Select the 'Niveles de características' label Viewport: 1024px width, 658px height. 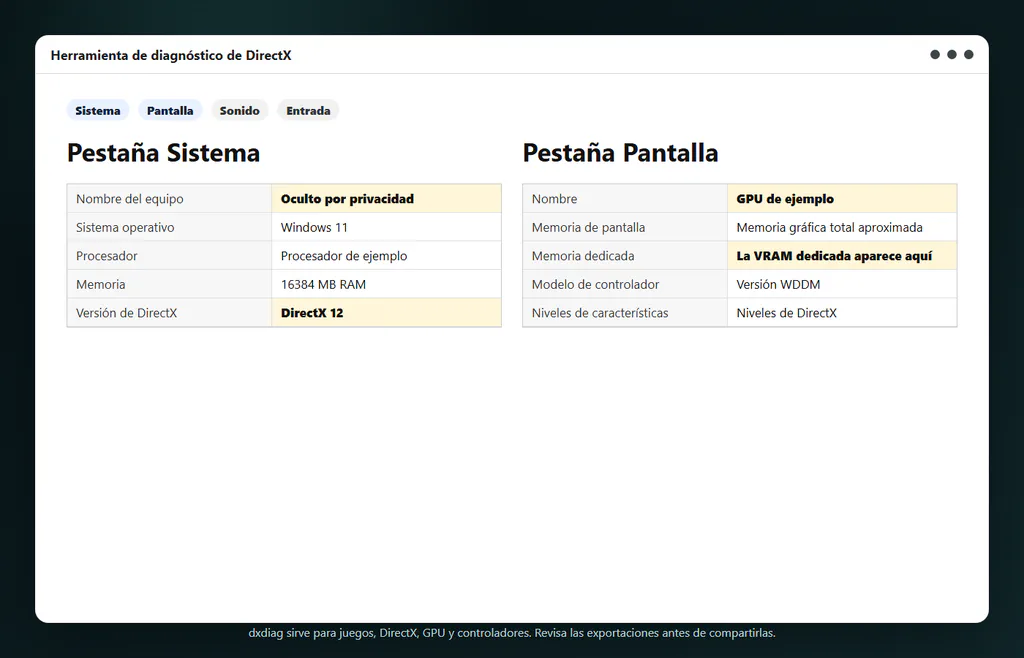(x=625, y=313)
